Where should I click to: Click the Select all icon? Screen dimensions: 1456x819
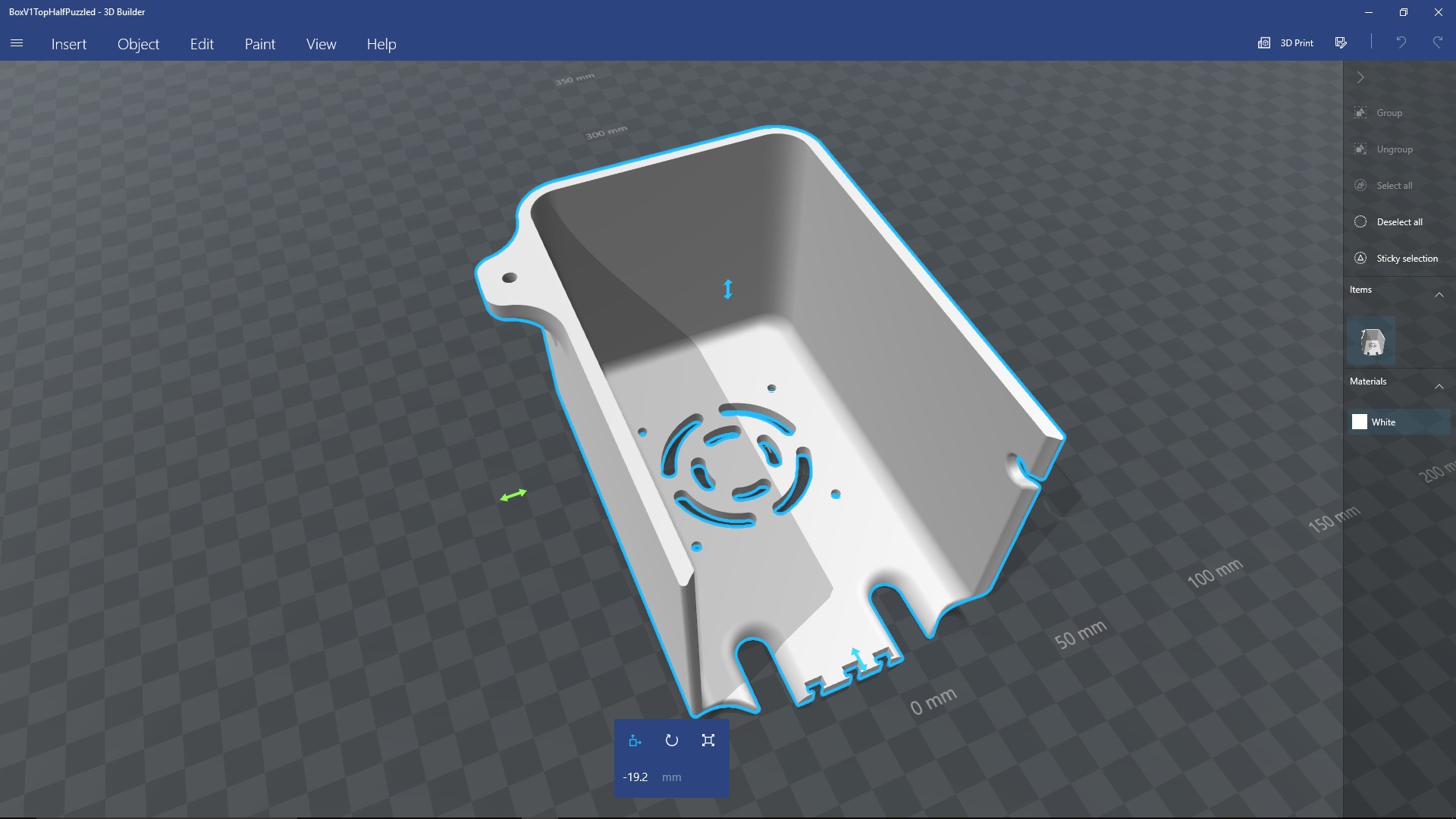coord(1360,186)
